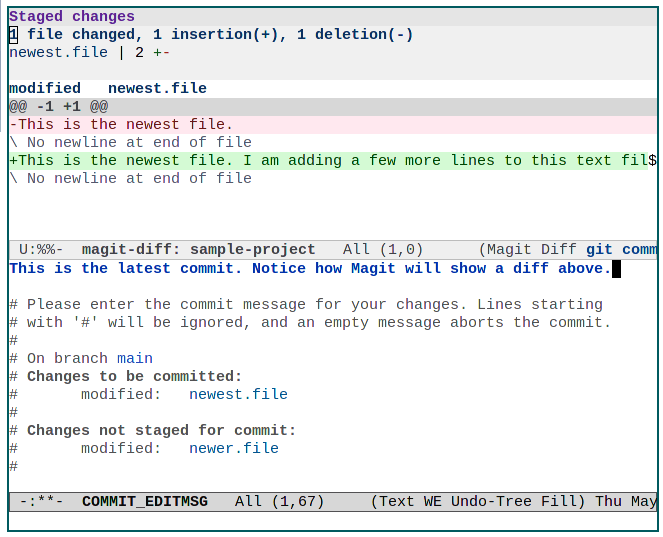Viewport: 663px width, 537px height.
Task: Click 'Fill' minor mode indicator in mode line
Action: (558, 501)
